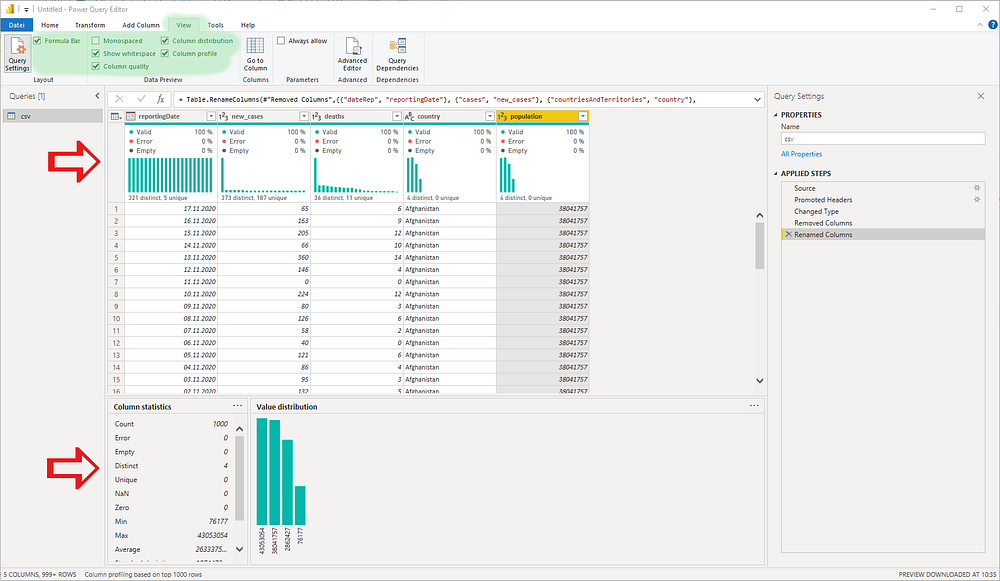The height and width of the screenshot is (581, 1000).
Task: Close the Query Settings pane
Action: [x=981, y=96]
